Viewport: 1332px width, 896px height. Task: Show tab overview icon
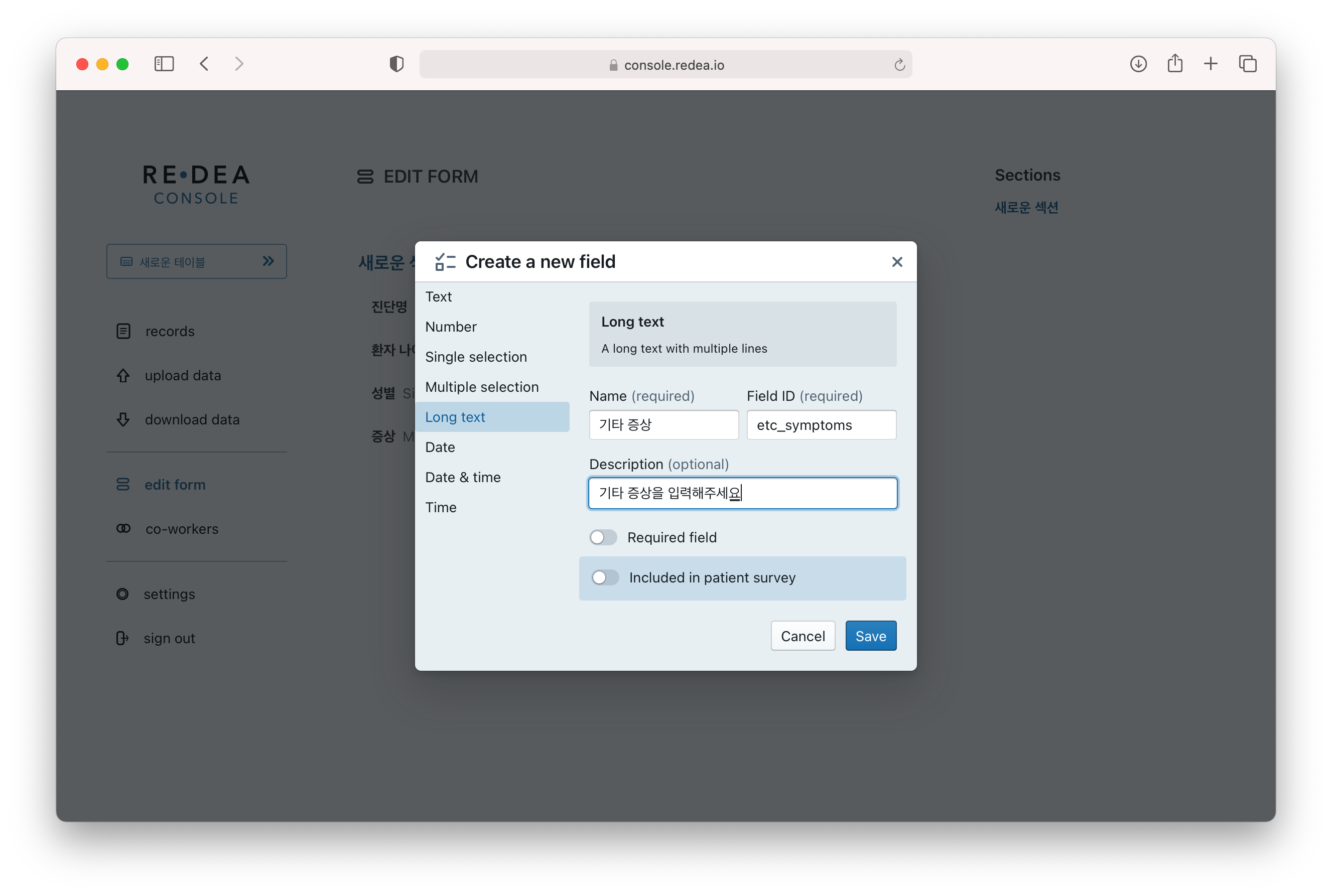pyautogui.click(x=1247, y=63)
